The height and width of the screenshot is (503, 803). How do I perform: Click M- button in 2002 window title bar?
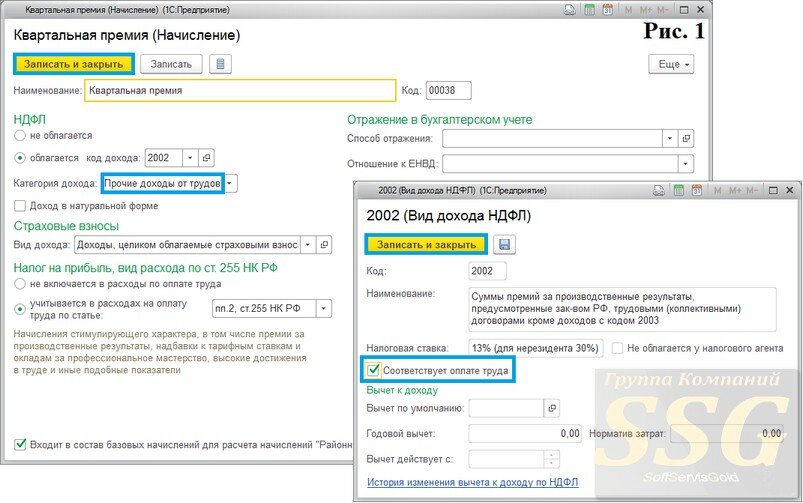(x=752, y=191)
